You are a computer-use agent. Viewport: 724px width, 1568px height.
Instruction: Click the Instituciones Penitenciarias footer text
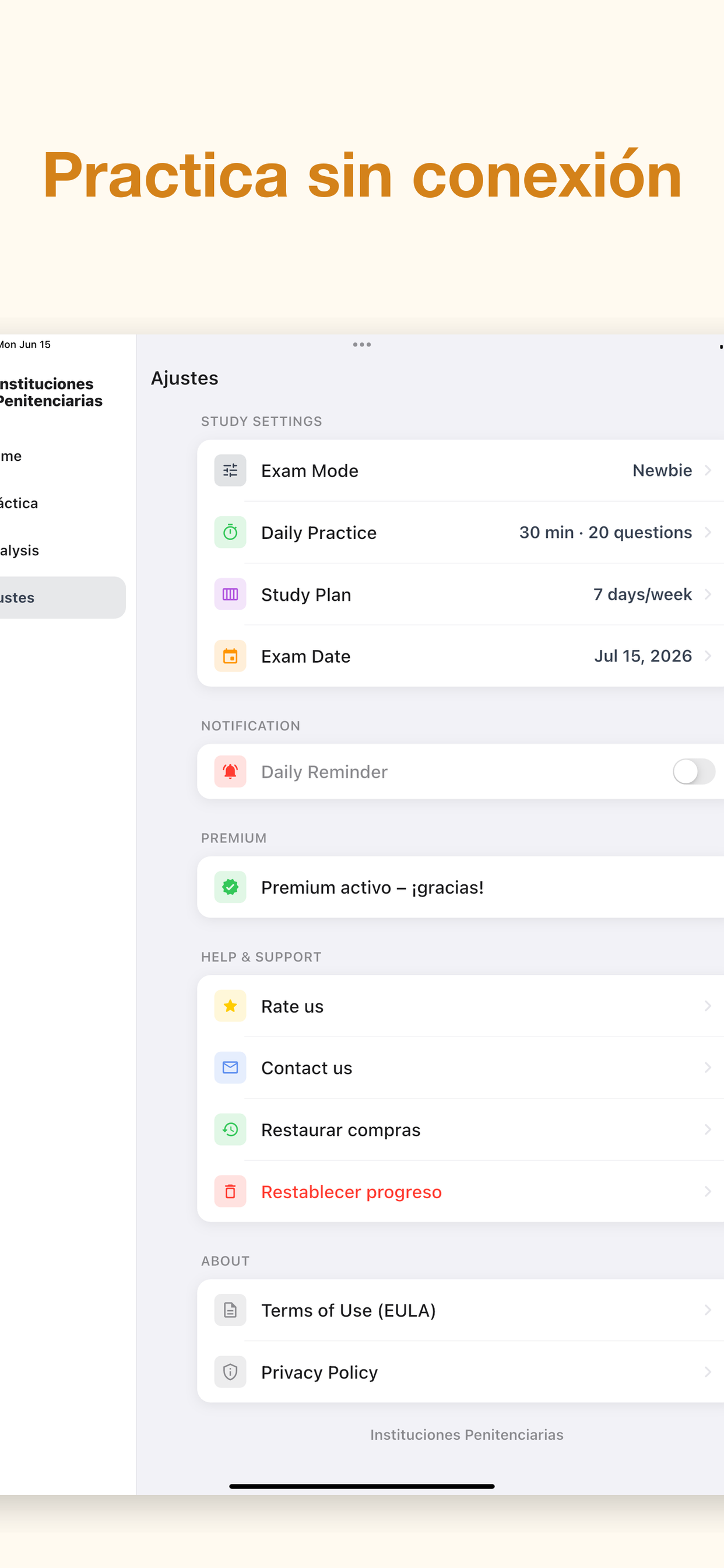click(x=467, y=1434)
